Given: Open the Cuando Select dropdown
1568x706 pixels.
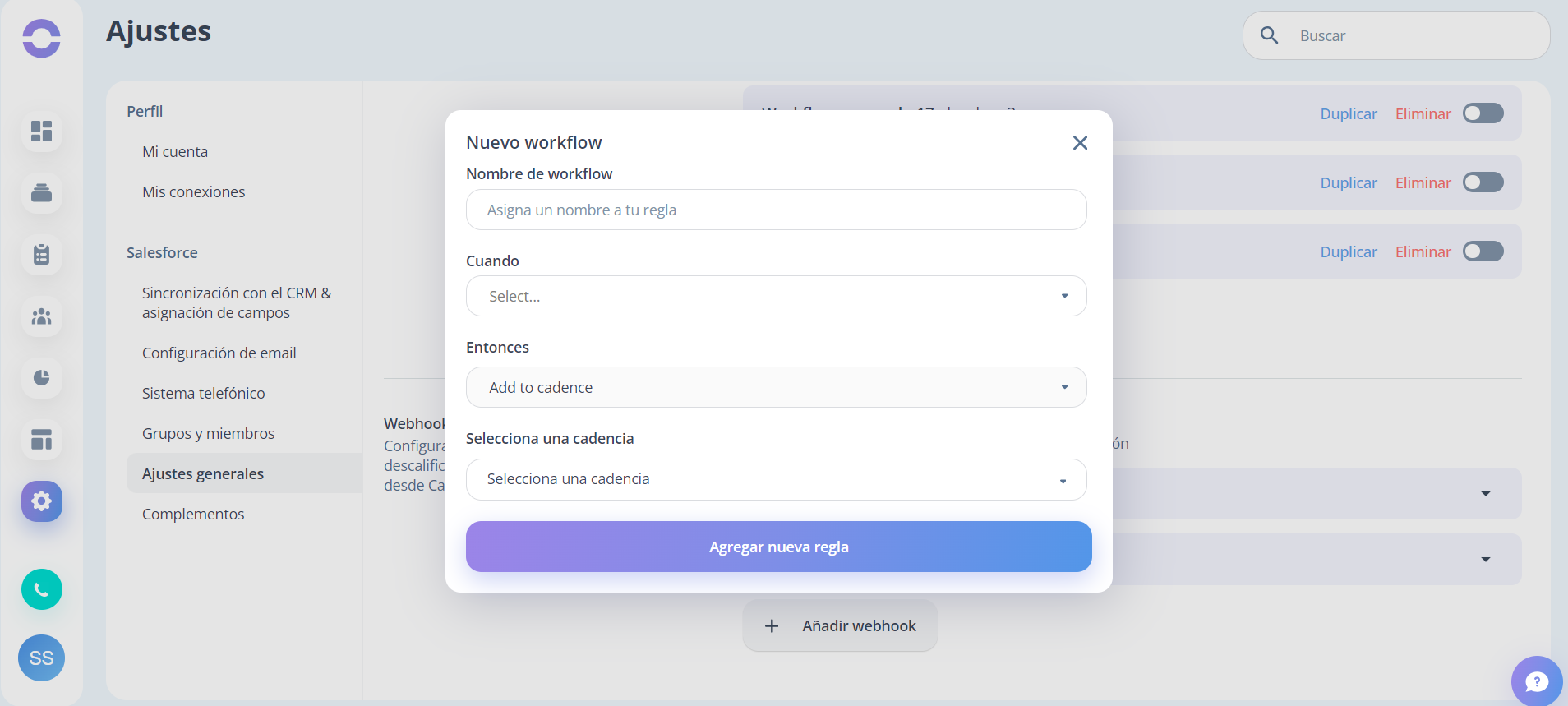Looking at the screenshot, I should (x=777, y=296).
